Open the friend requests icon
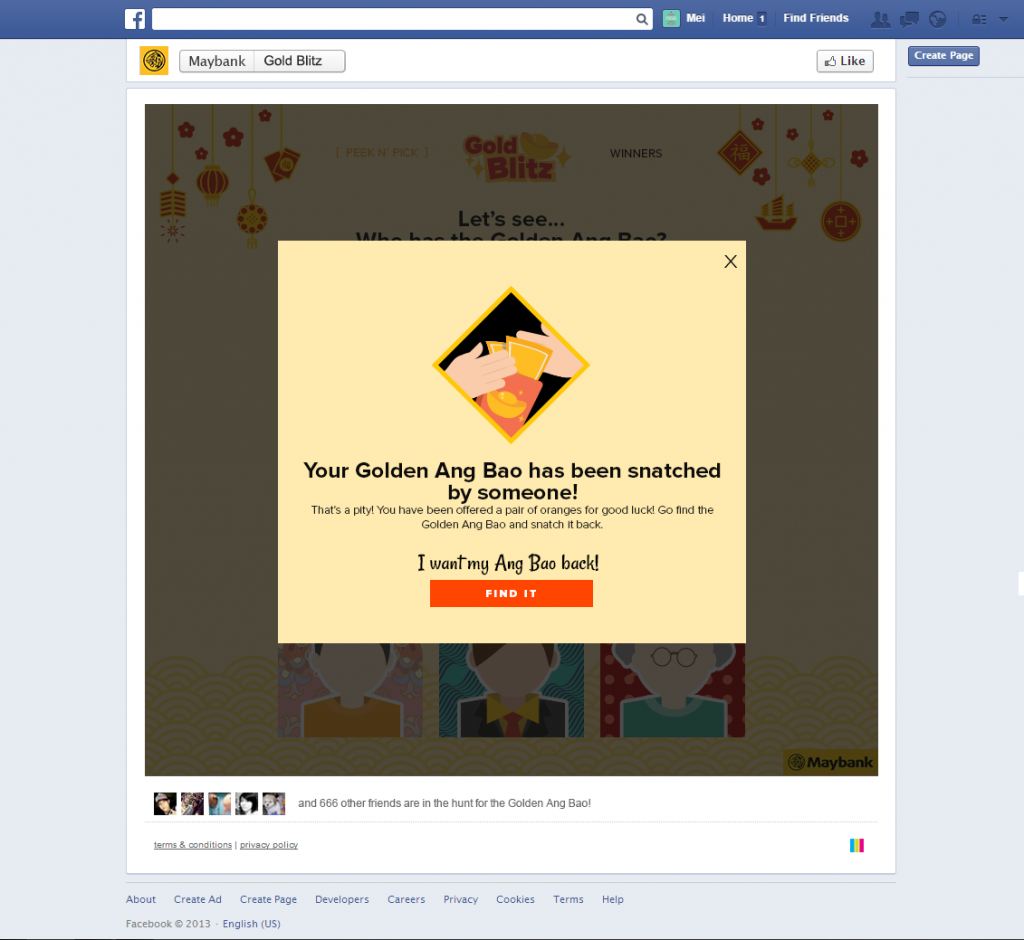 pyautogui.click(x=880, y=19)
